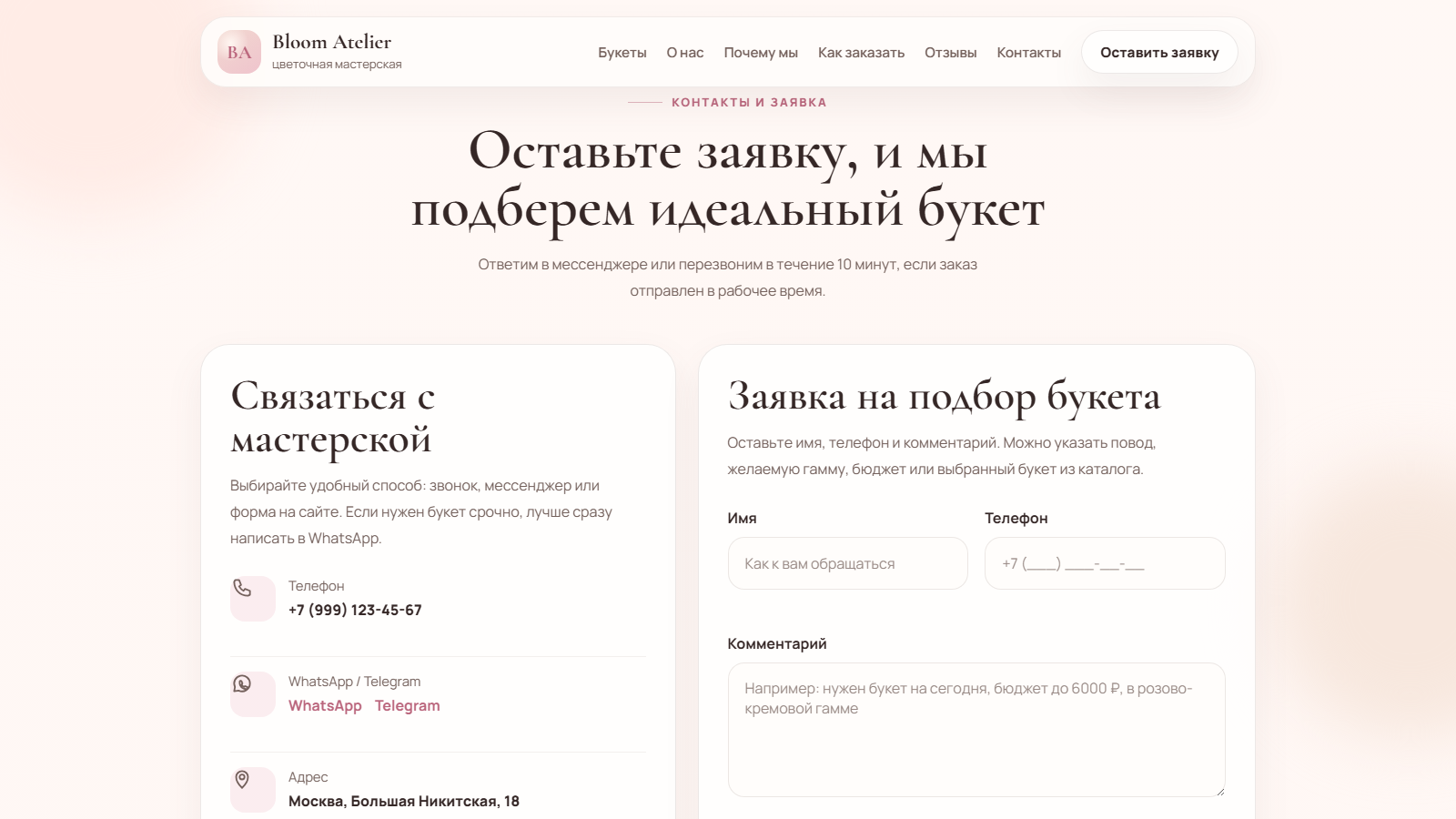This screenshot has height=819, width=1456.
Task: Click the Оставить заявку button
Action: click(1159, 53)
